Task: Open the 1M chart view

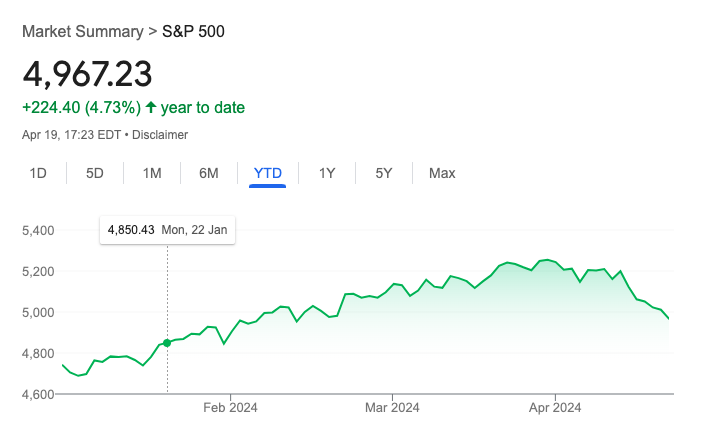Action: [x=152, y=173]
